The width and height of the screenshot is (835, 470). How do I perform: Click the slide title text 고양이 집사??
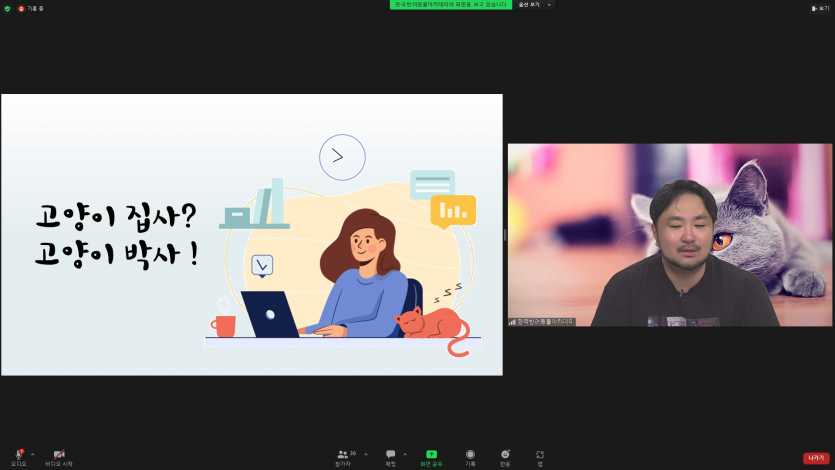(x=116, y=217)
